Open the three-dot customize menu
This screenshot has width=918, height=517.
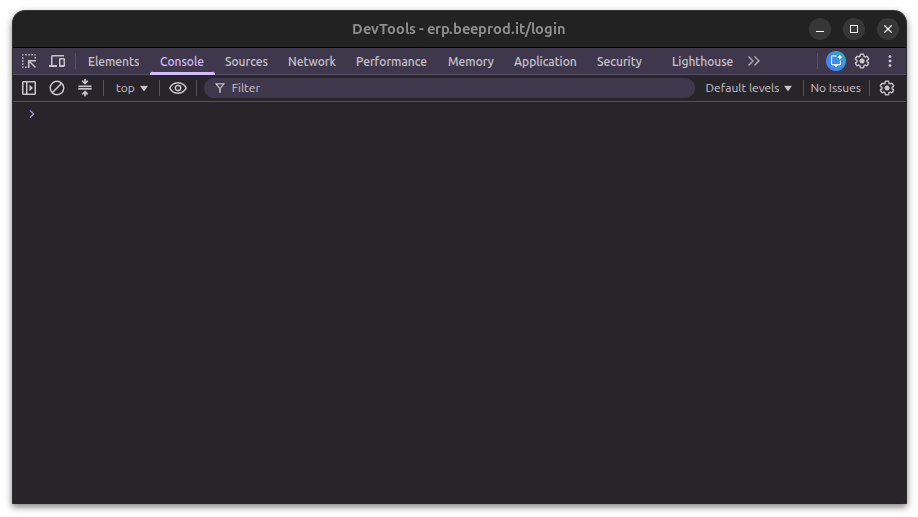click(890, 61)
